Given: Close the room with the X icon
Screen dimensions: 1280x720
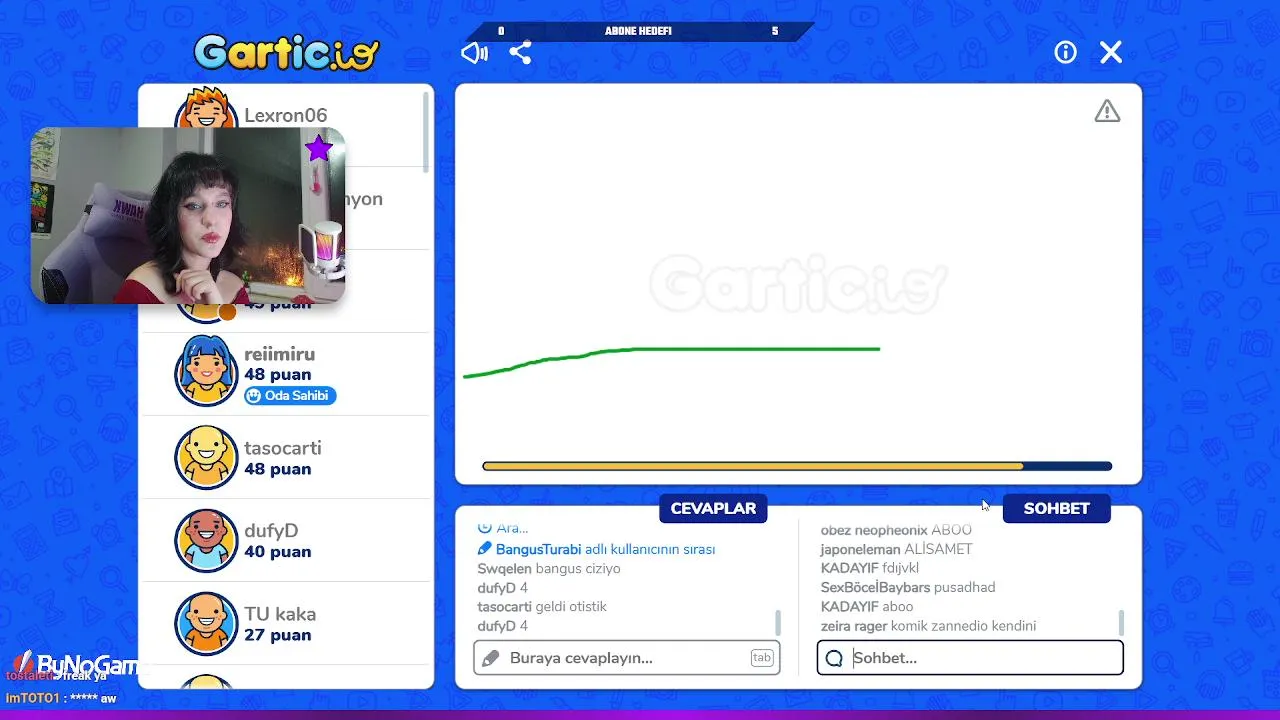Looking at the screenshot, I should pos(1111,52).
